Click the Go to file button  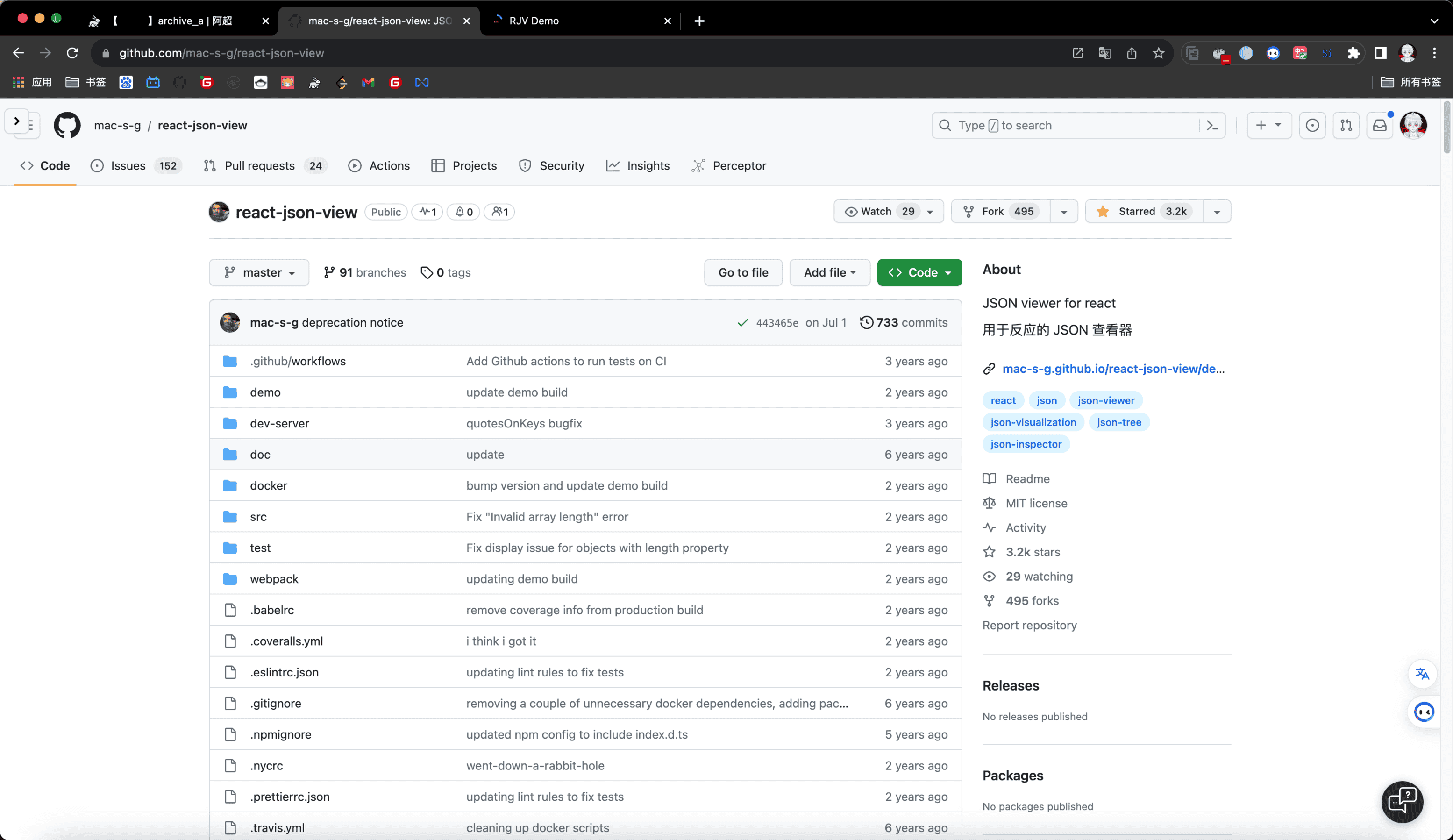[x=743, y=272]
